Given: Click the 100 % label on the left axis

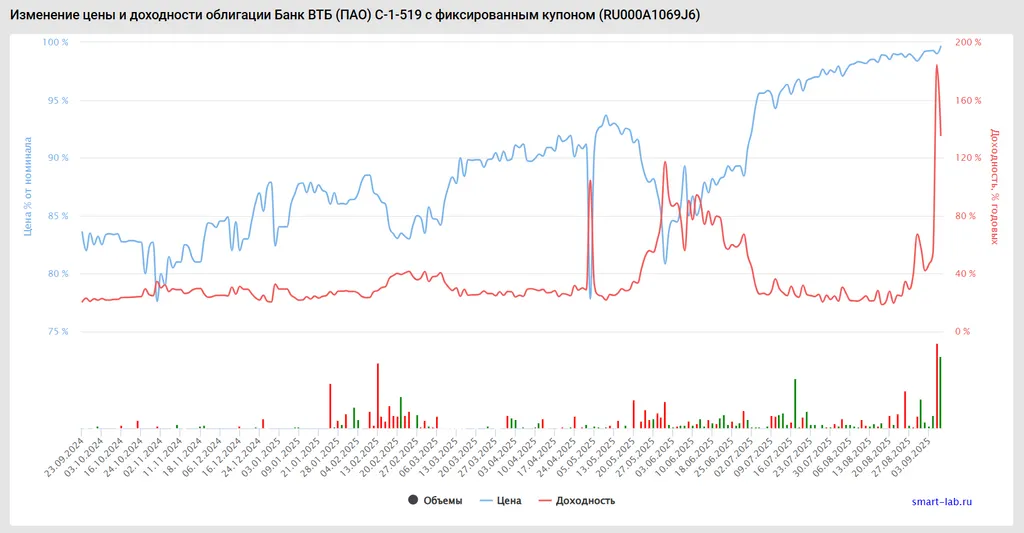Looking at the screenshot, I should (x=55, y=43).
